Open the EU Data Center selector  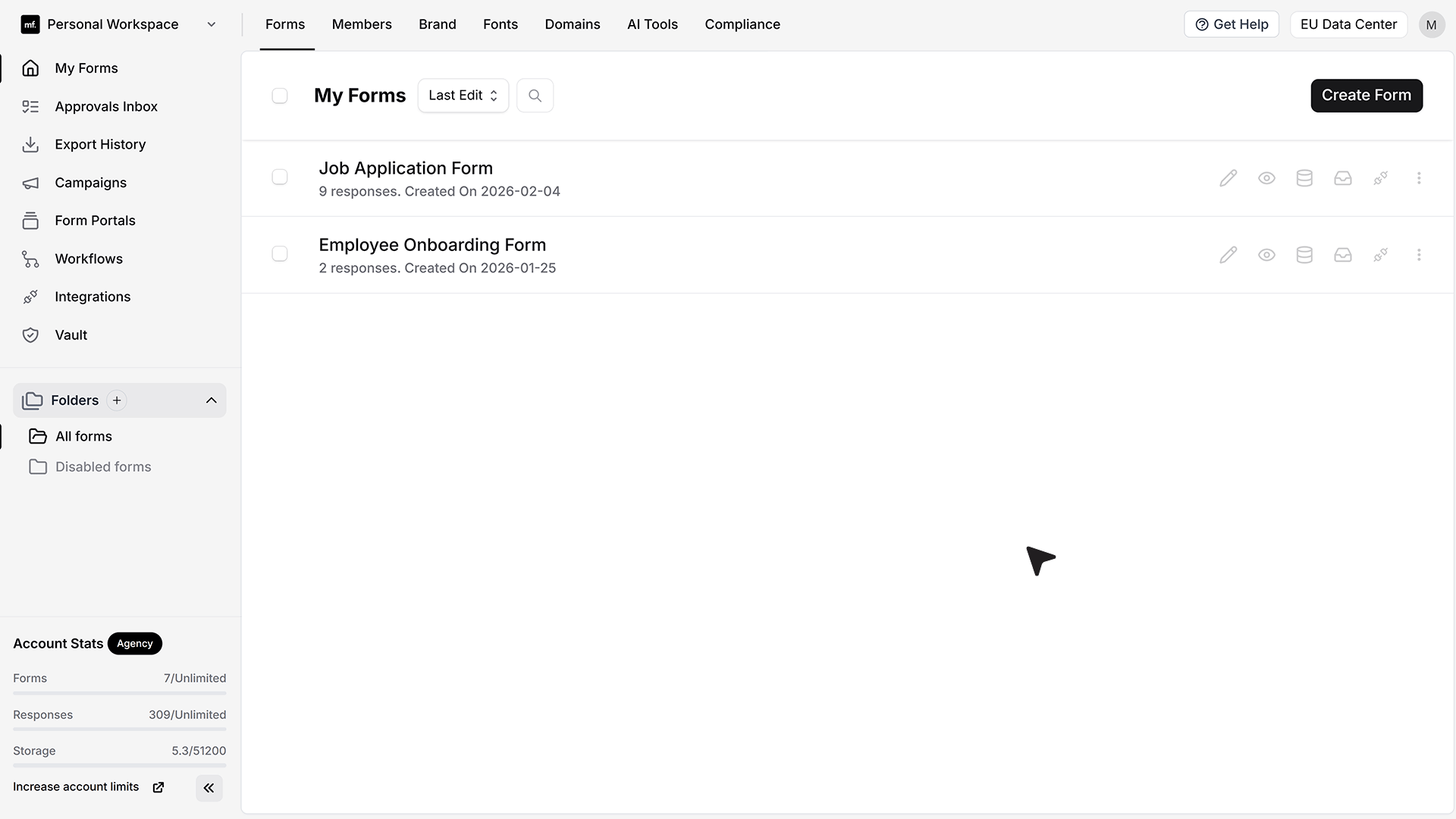point(1348,24)
